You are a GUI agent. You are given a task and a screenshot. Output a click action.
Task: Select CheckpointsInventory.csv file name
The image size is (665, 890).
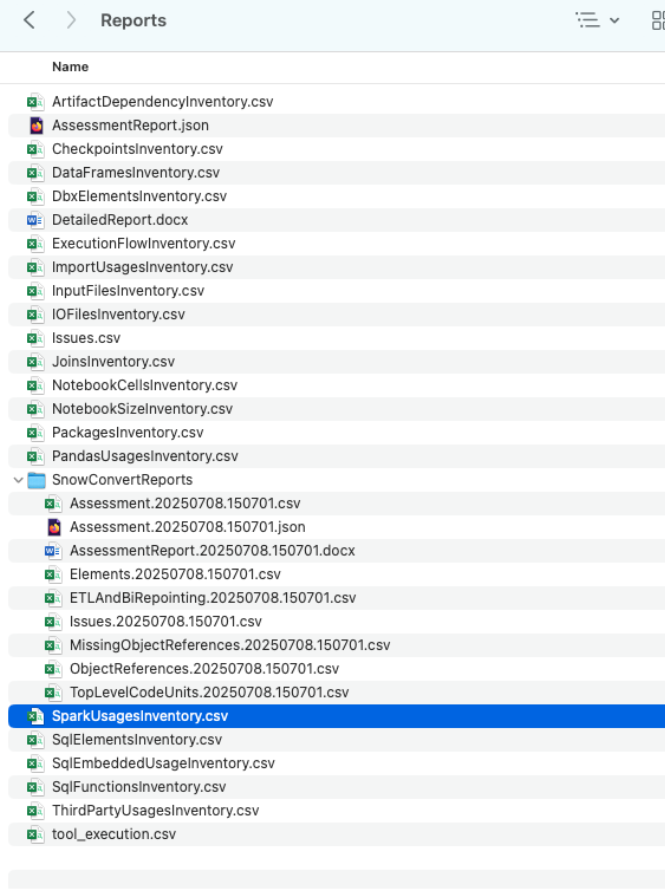(x=137, y=149)
